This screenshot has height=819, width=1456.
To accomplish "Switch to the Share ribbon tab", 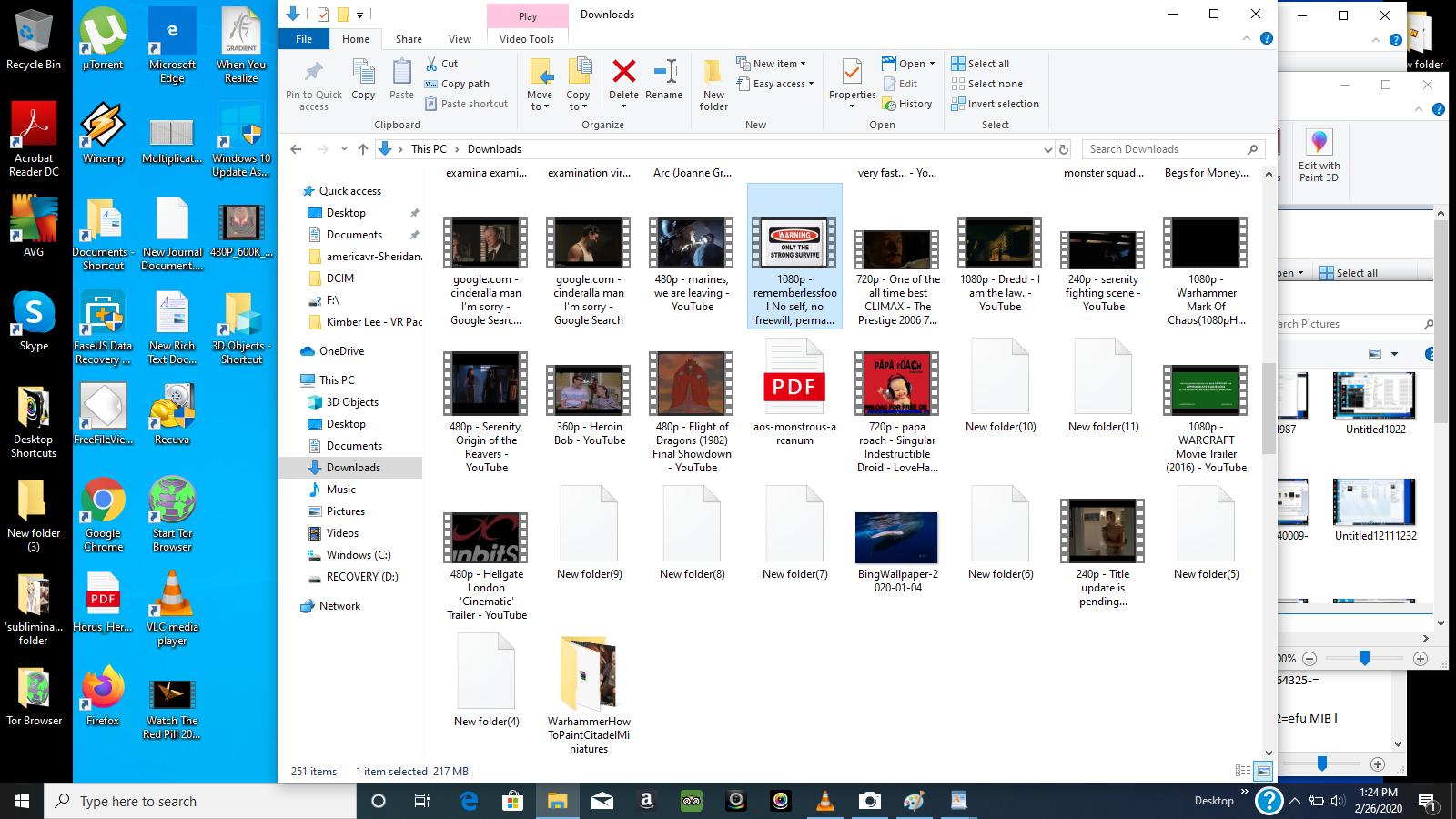I will (409, 39).
